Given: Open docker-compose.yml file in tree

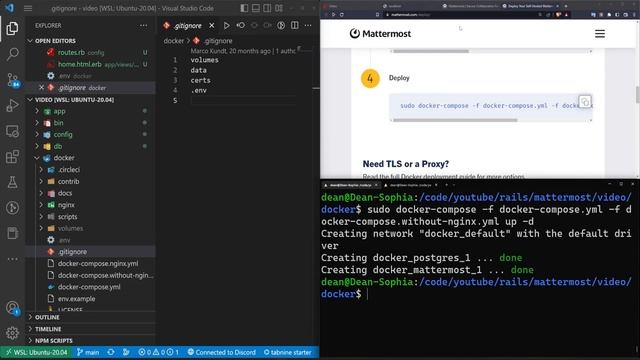Looking at the screenshot, I should pyautogui.click(x=91, y=287).
